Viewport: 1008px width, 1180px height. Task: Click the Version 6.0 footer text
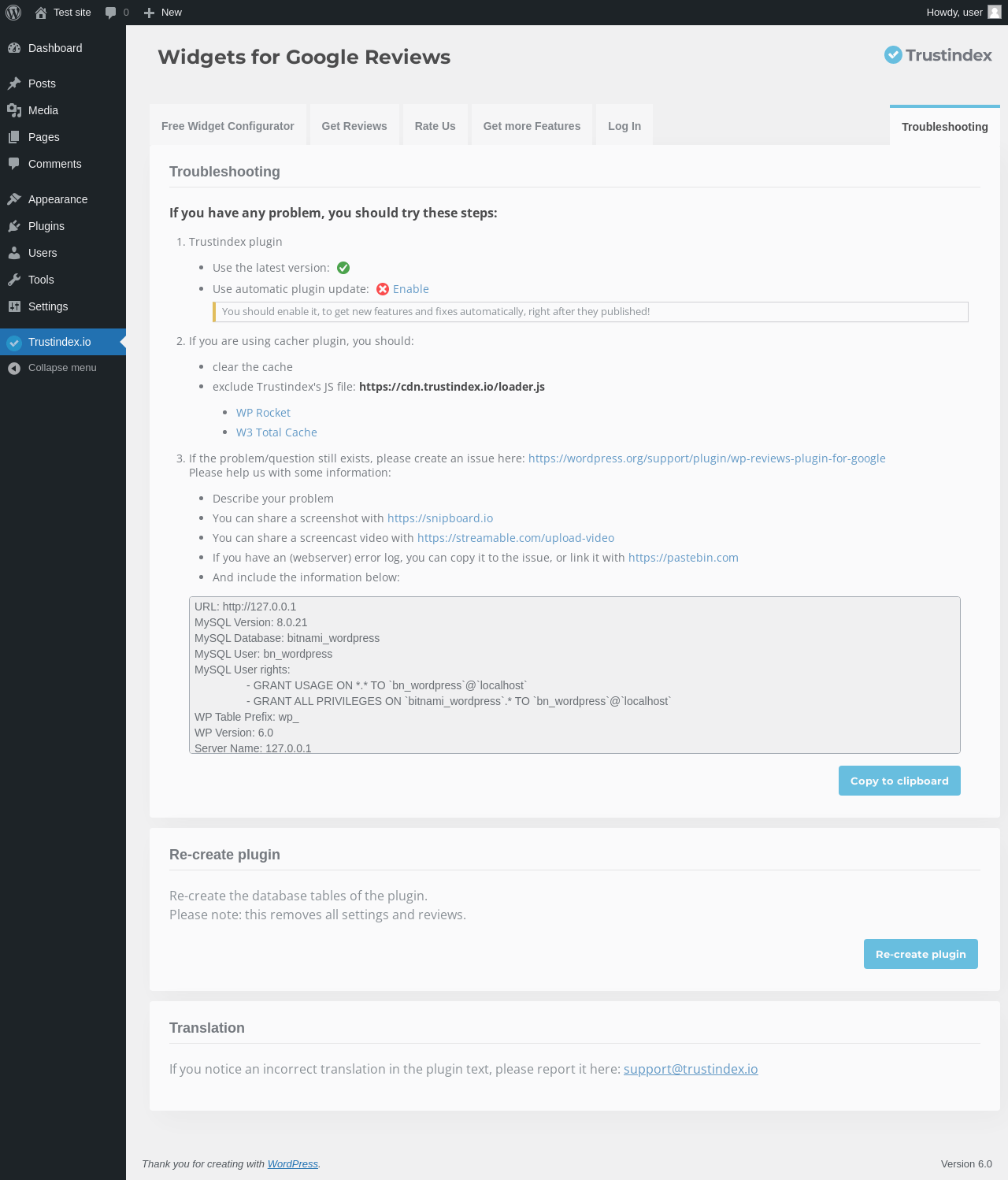click(966, 1164)
